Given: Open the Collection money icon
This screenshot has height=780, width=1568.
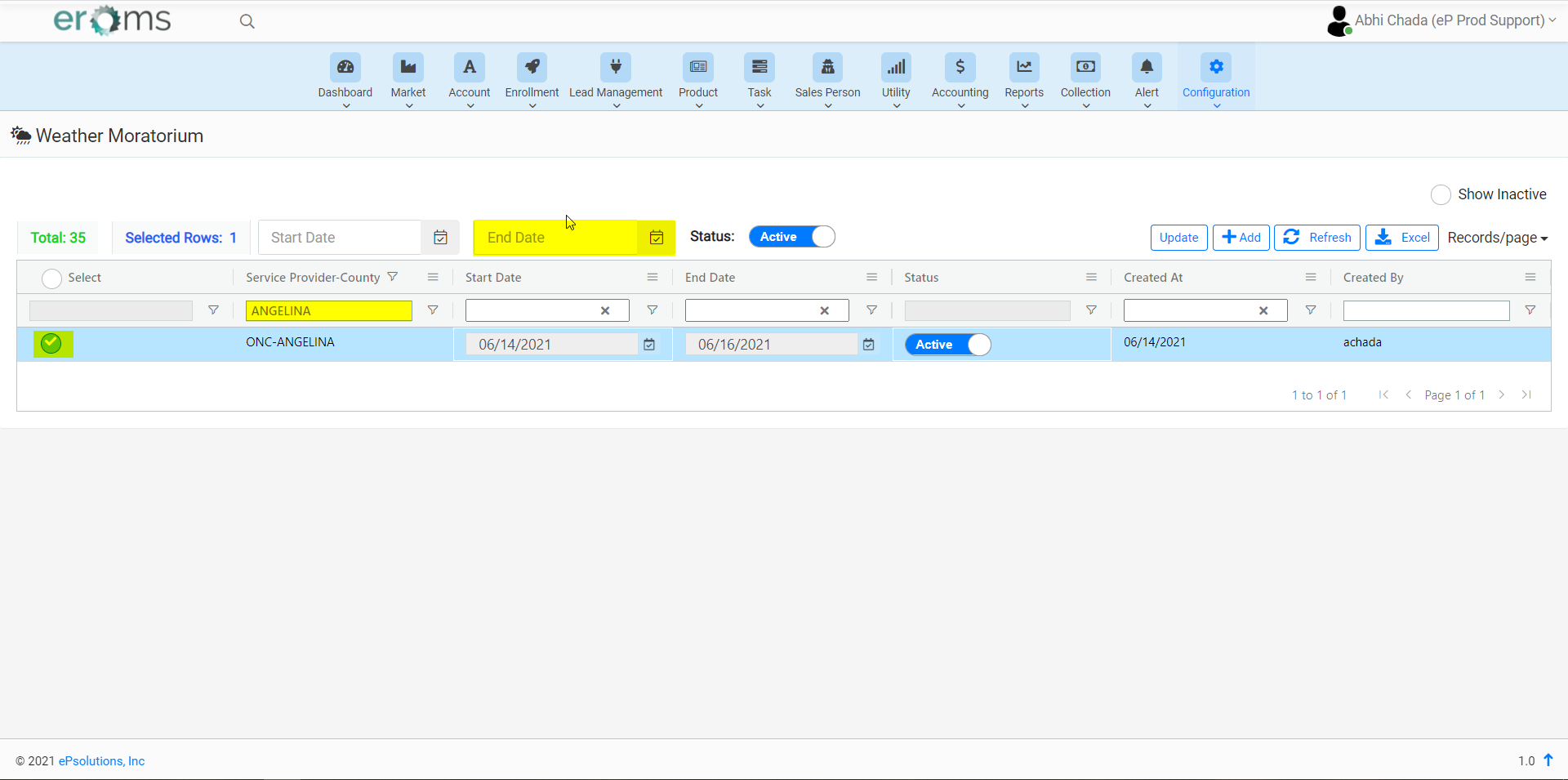Looking at the screenshot, I should pyautogui.click(x=1085, y=67).
